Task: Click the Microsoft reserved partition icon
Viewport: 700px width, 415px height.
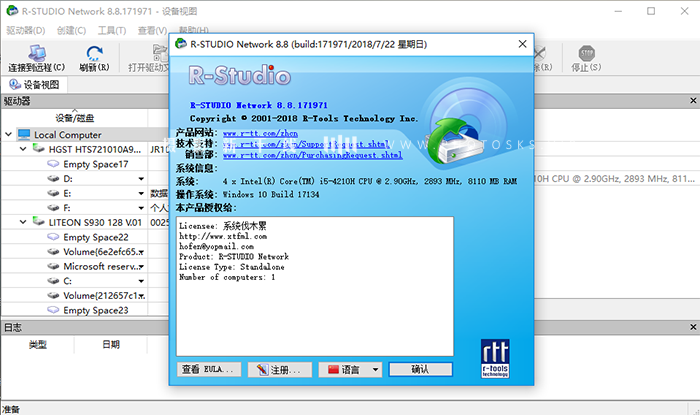Action: (x=53, y=266)
